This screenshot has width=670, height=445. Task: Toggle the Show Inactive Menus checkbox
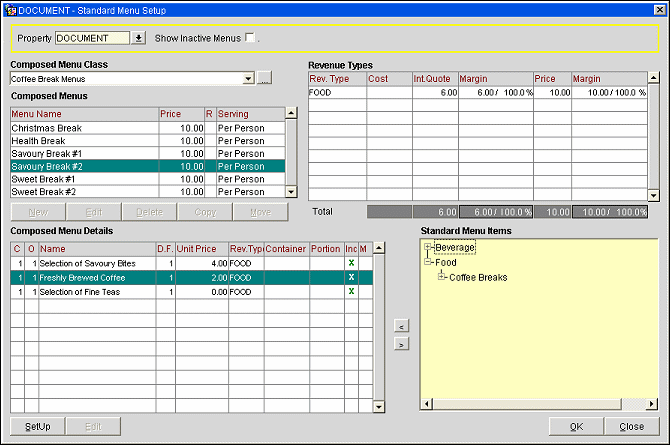point(250,38)
